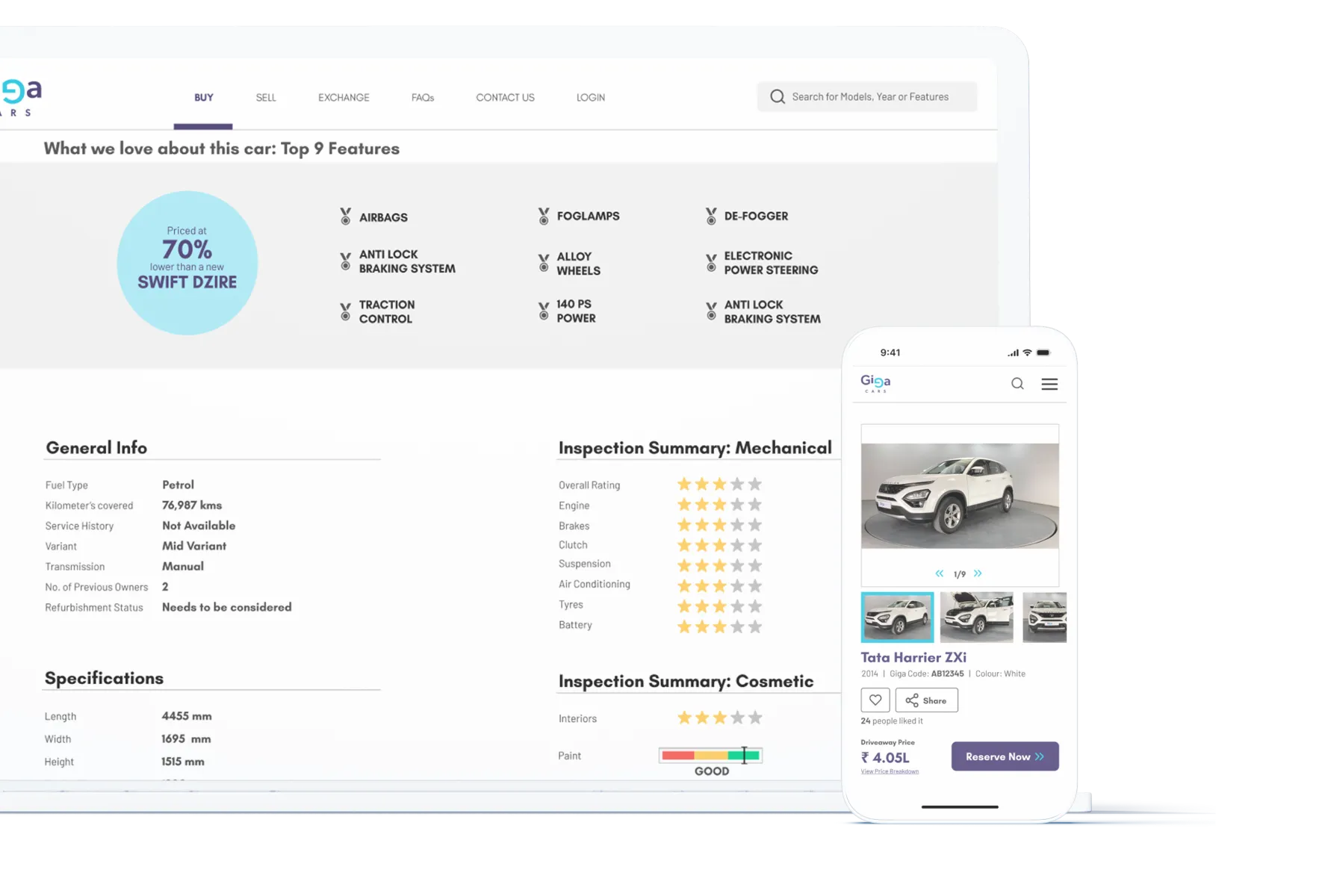Image resolution: width=1325 pixels, height=896 pixels.
Task: Tap the Tata Harrier ZXi title
Action: pyautogui.click(x=913, y=657)
